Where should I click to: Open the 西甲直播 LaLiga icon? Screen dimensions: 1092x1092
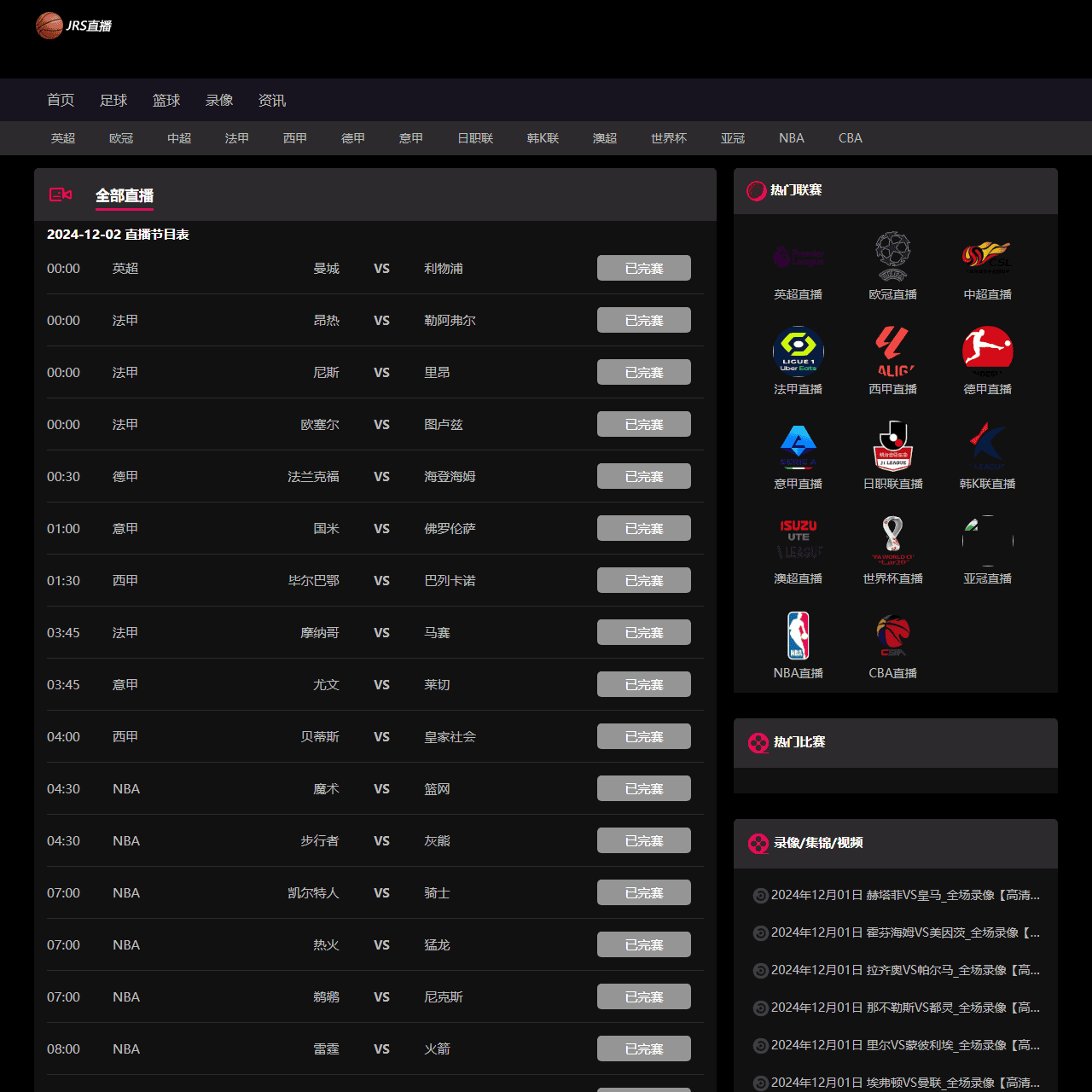click(893, 351)
